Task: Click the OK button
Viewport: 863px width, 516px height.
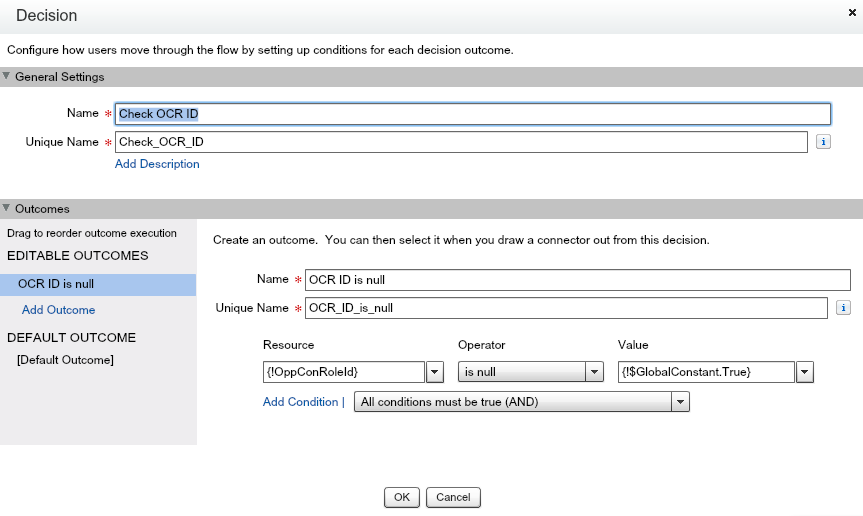Action: click(x=402, y=497)
